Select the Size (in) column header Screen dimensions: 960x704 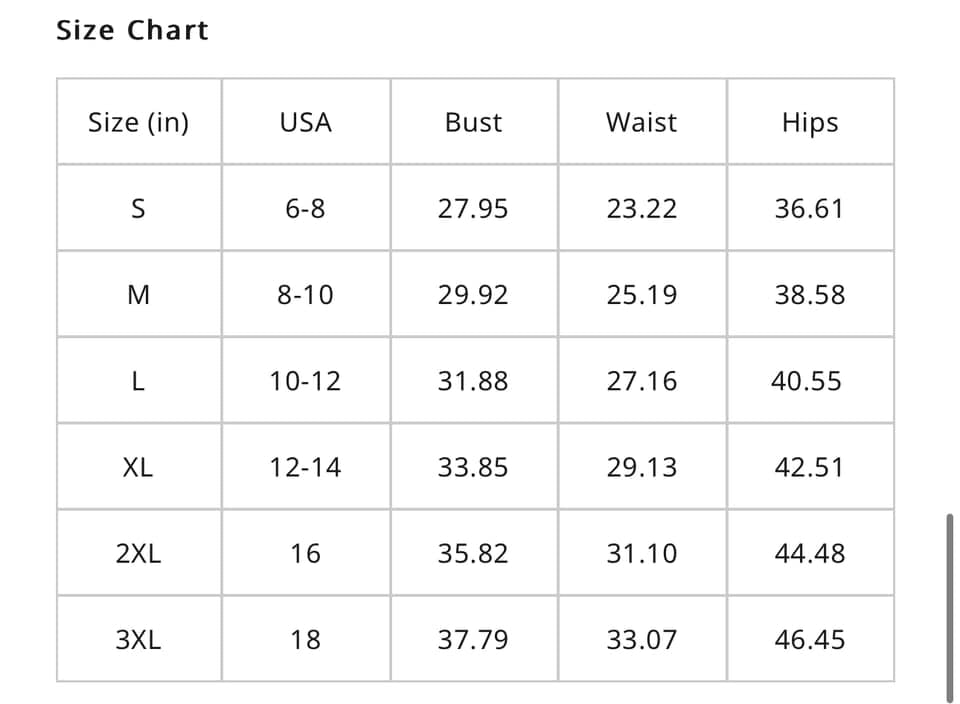coord(138,122)
